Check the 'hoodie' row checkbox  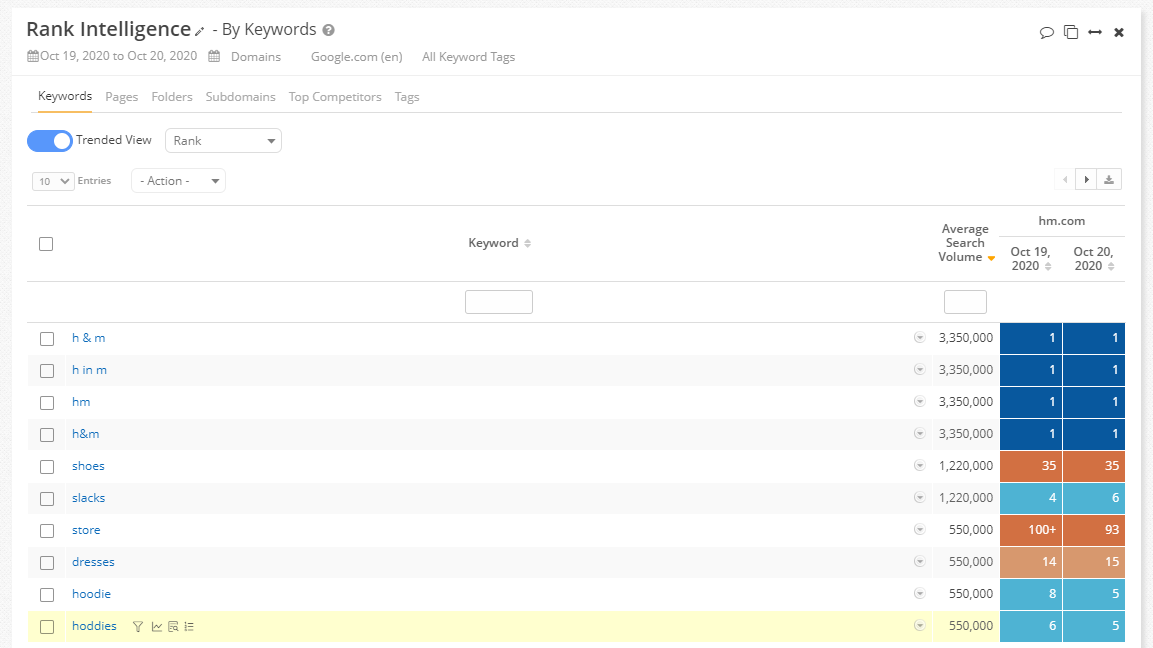[47, 595]
